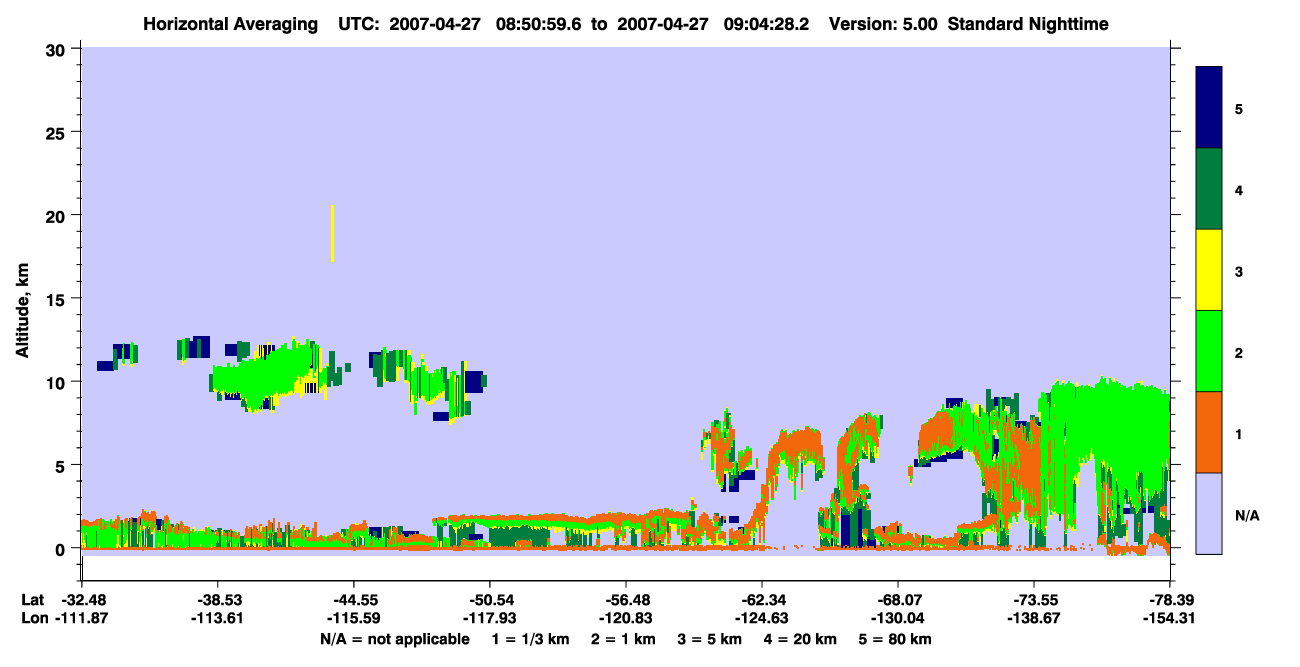The width and height of the screenshot is (1300, 667).
Task: Click the altitude tick label 15
Action: pyautogui.click(x=58, y=299)
